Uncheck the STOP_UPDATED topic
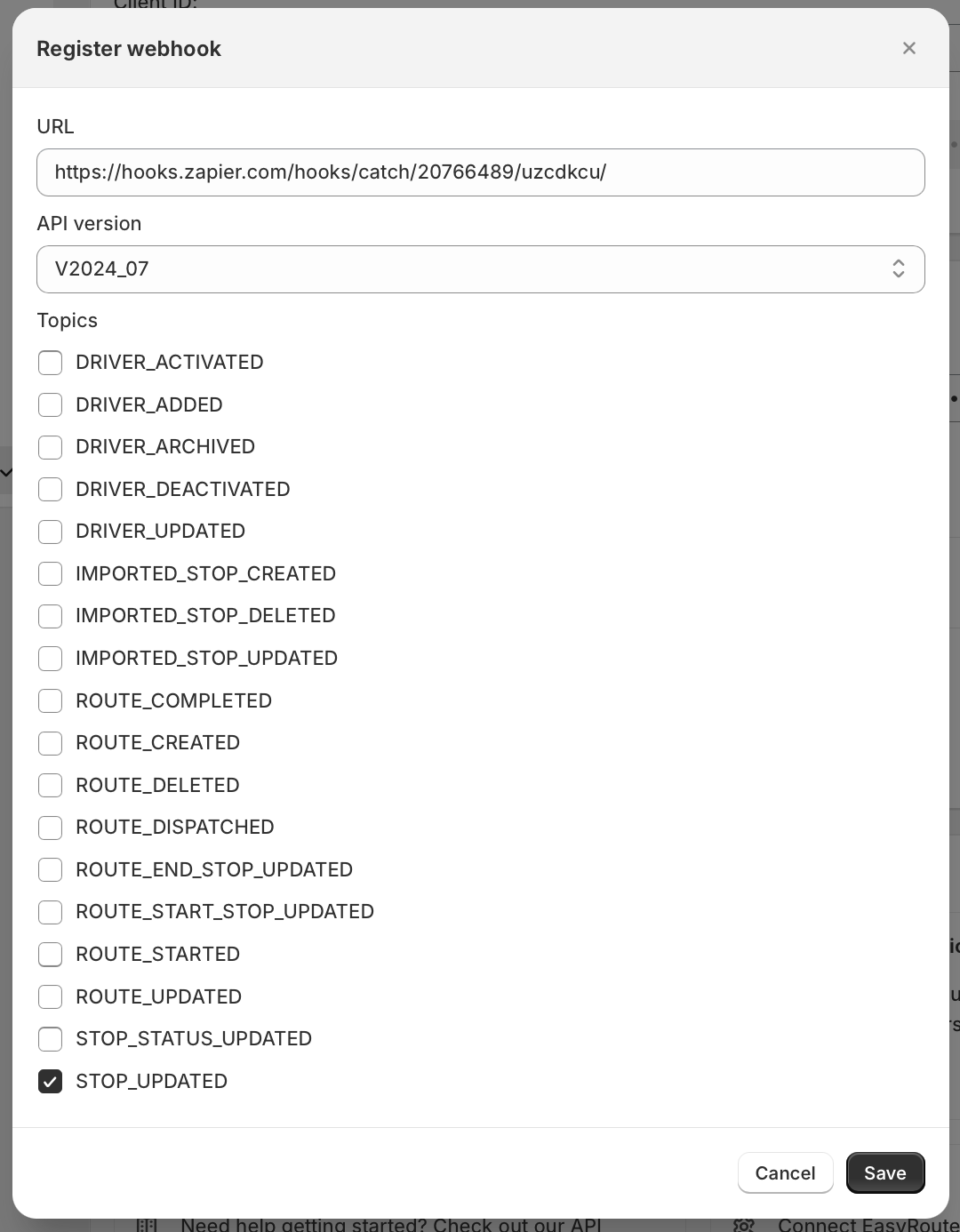 (51, 1082)
